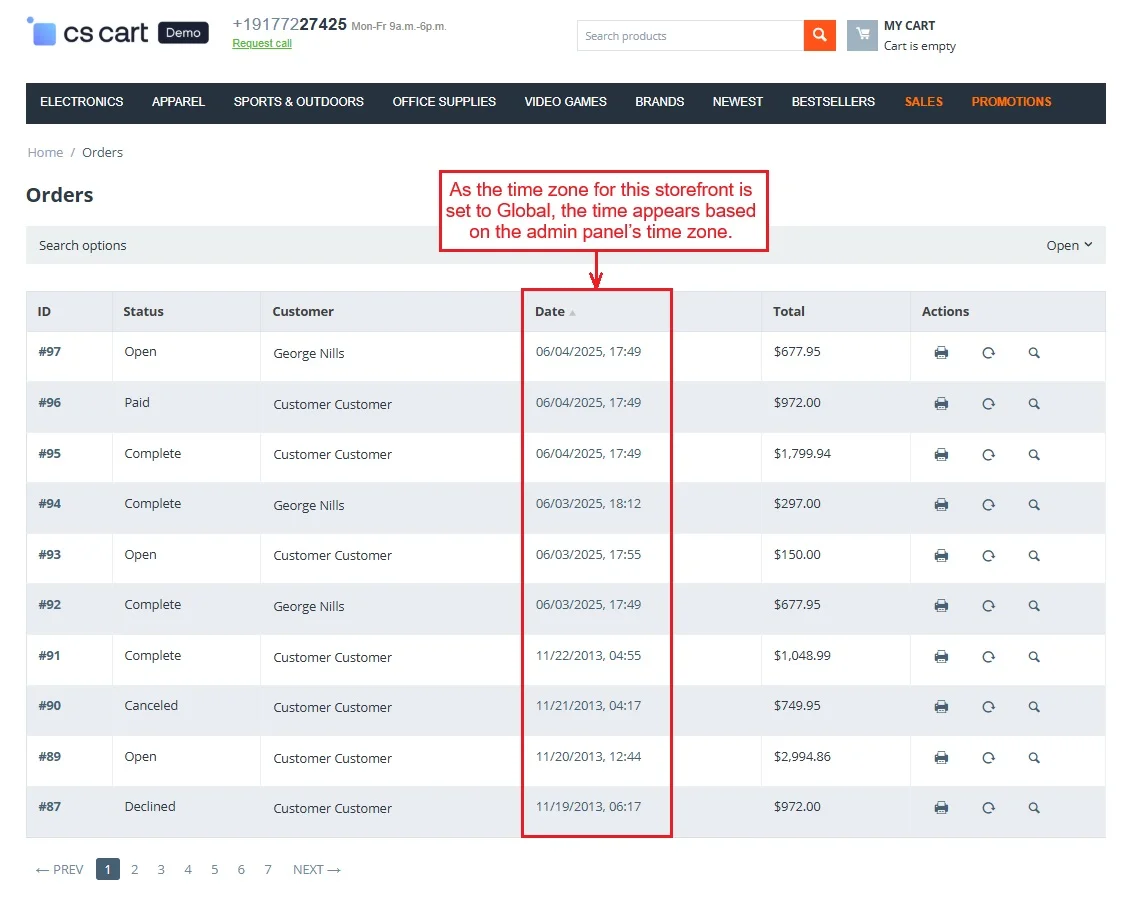Select the Video Games category

tap(565, 102)
